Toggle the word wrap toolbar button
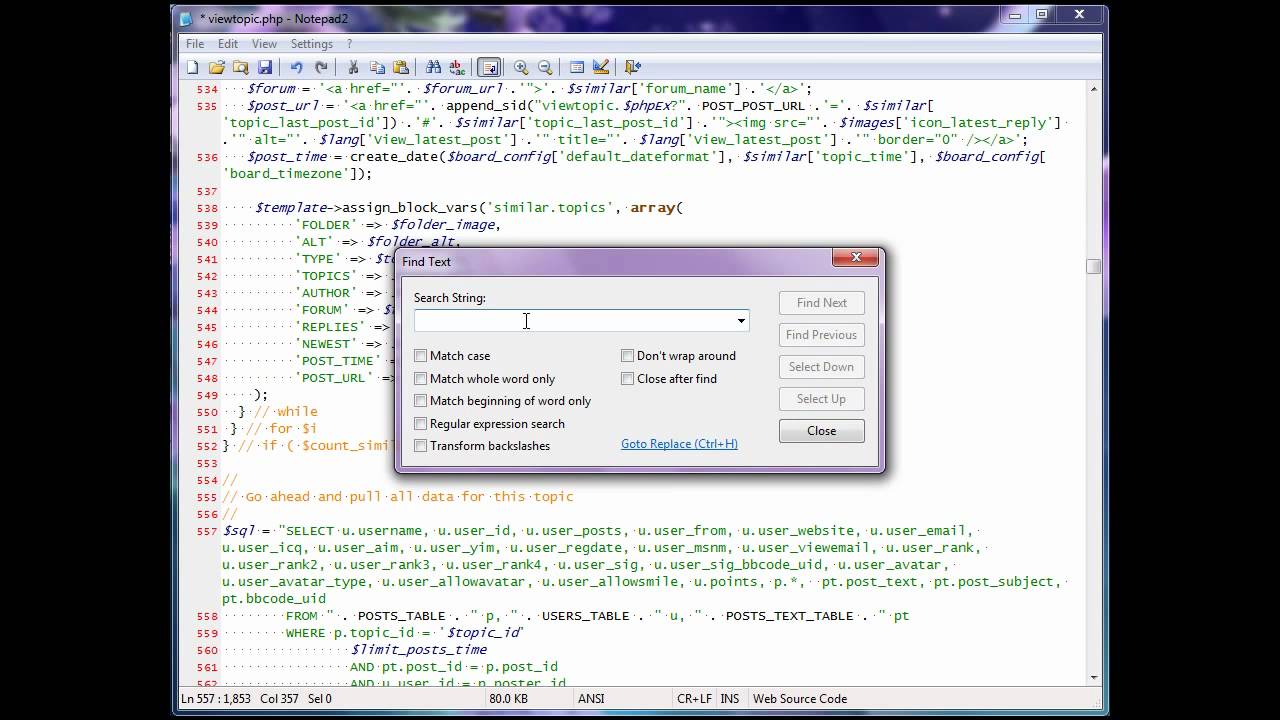 pyautogui.click(x=489, y=67)
